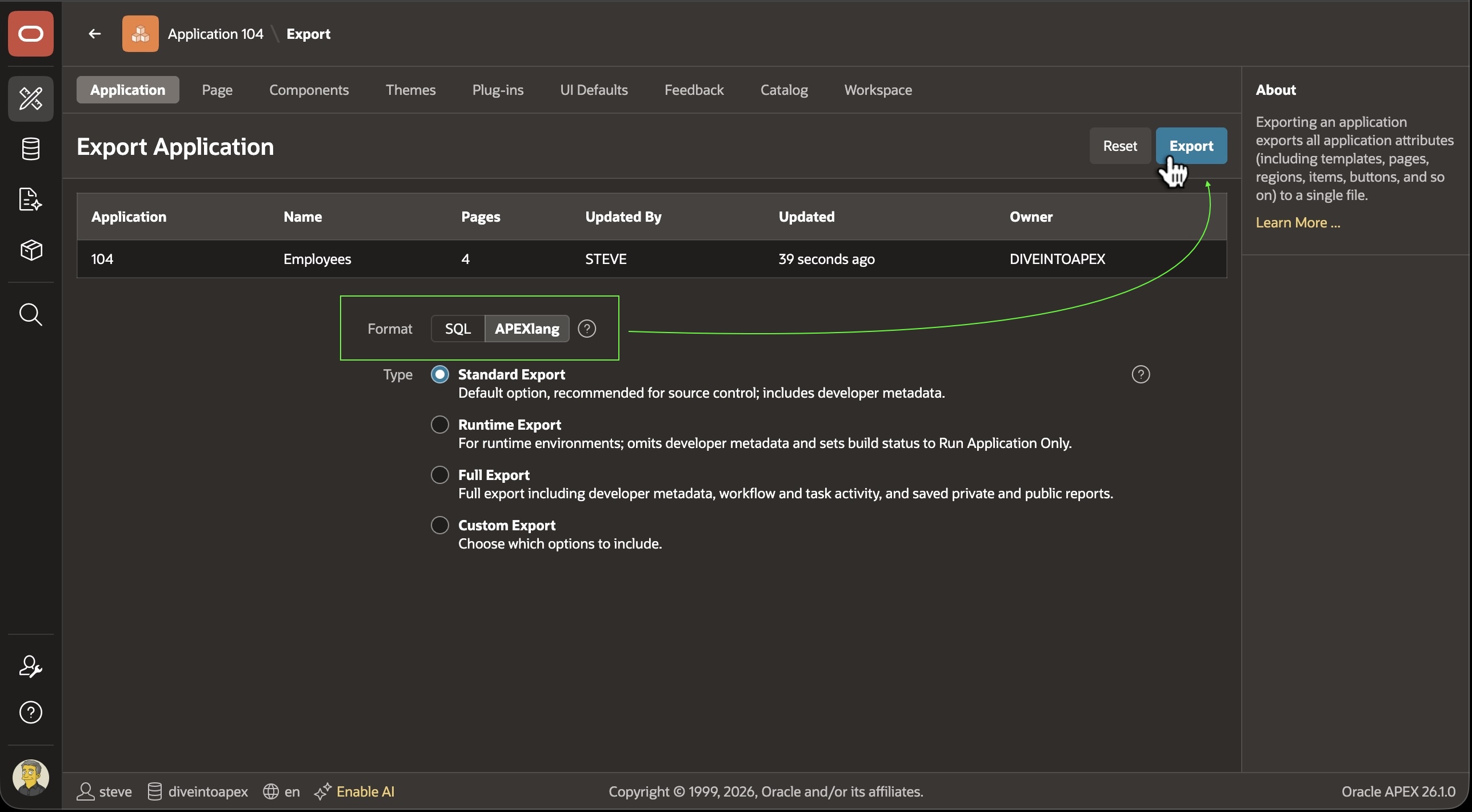Switch to the Workspace tab
The height and width of the screenshot is (812, 1472).
(878, 90)
